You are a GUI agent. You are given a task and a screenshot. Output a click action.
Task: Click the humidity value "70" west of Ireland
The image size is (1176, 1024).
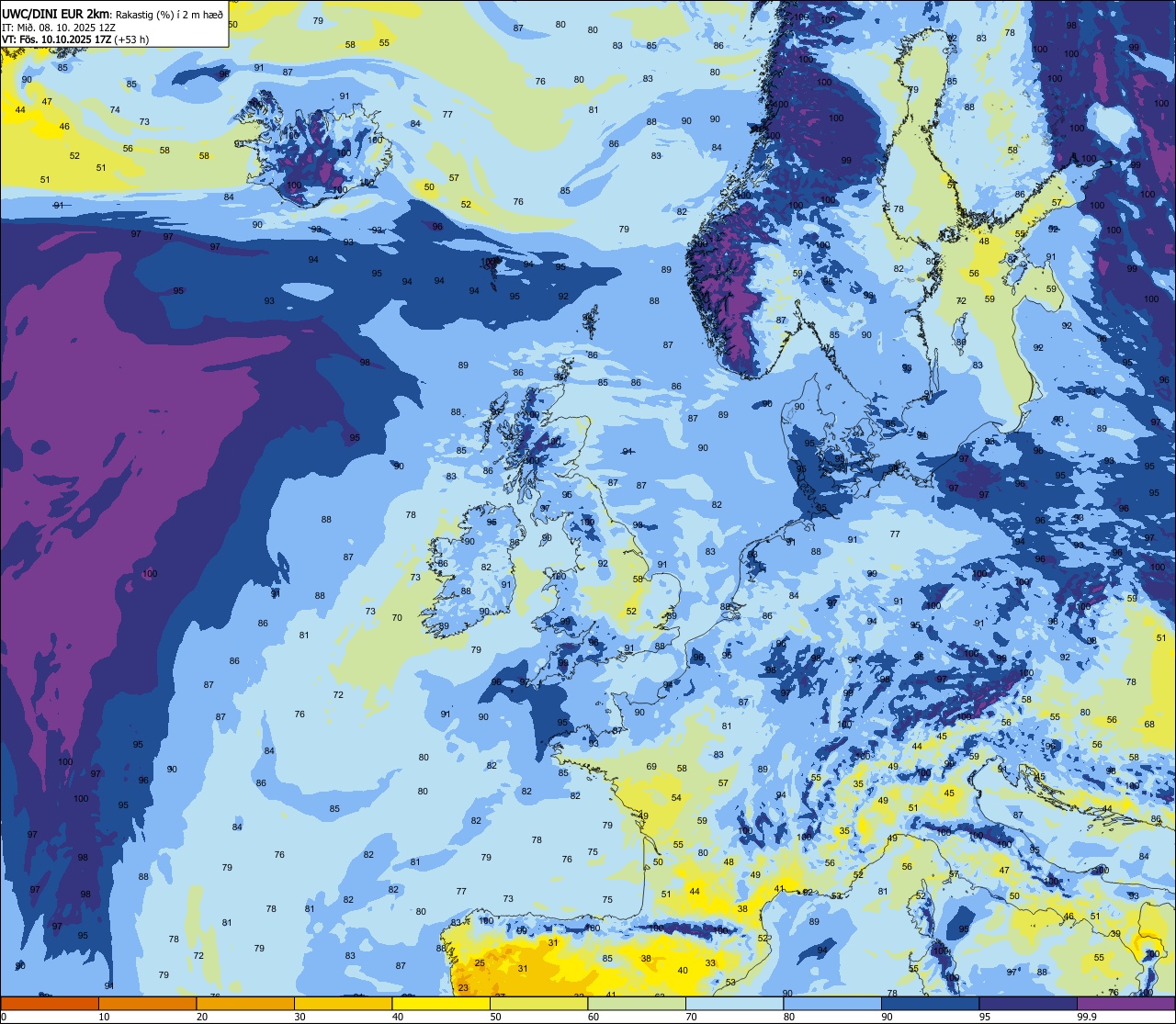tap(397, 618)
